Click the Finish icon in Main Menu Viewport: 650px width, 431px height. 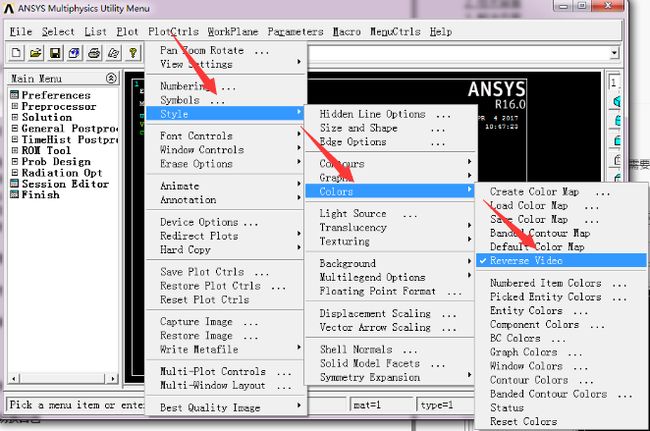tap(15, 194)
